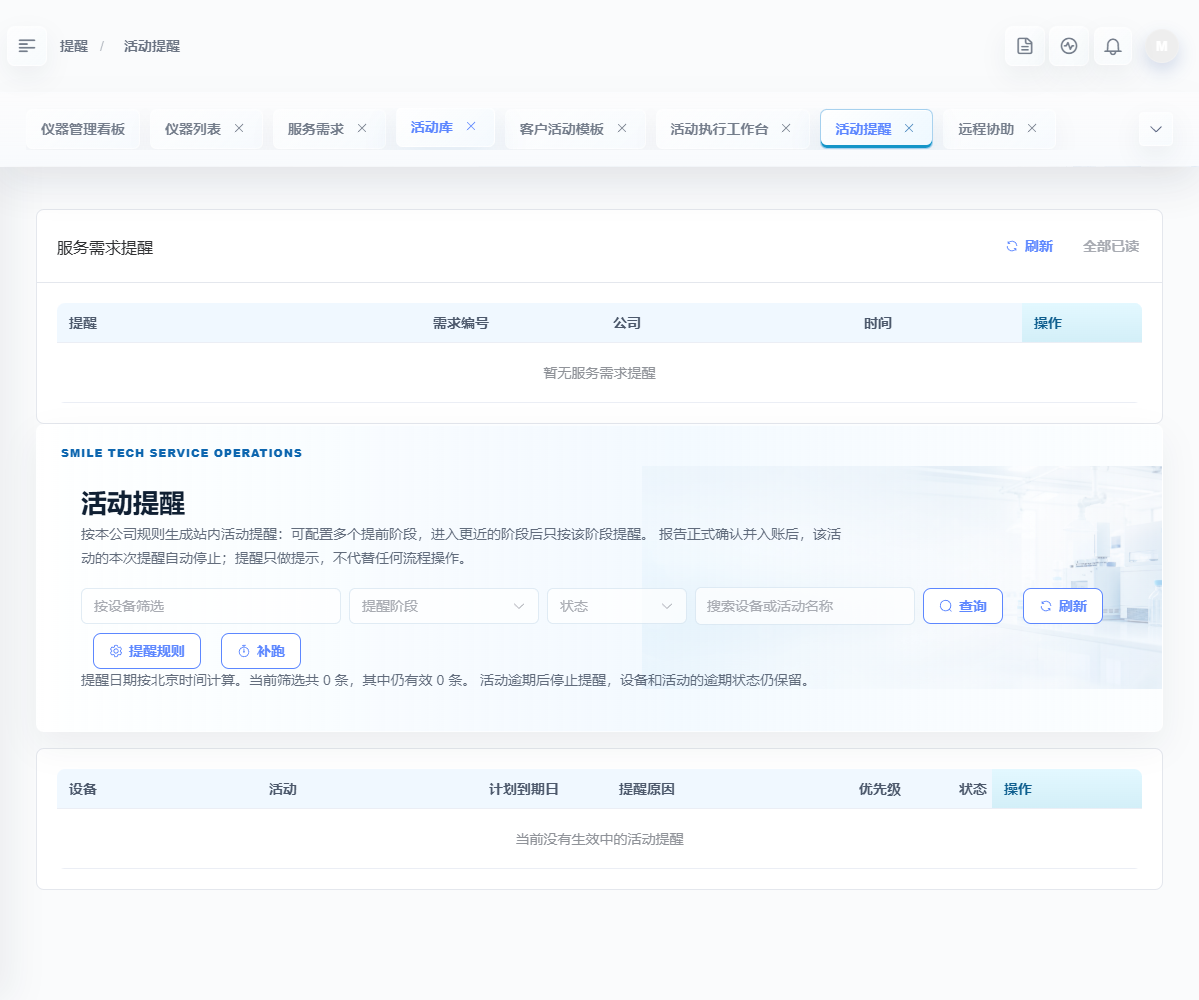Switch to the 服务需求 tab
Screen dimensions: 1199x1000
315,128
